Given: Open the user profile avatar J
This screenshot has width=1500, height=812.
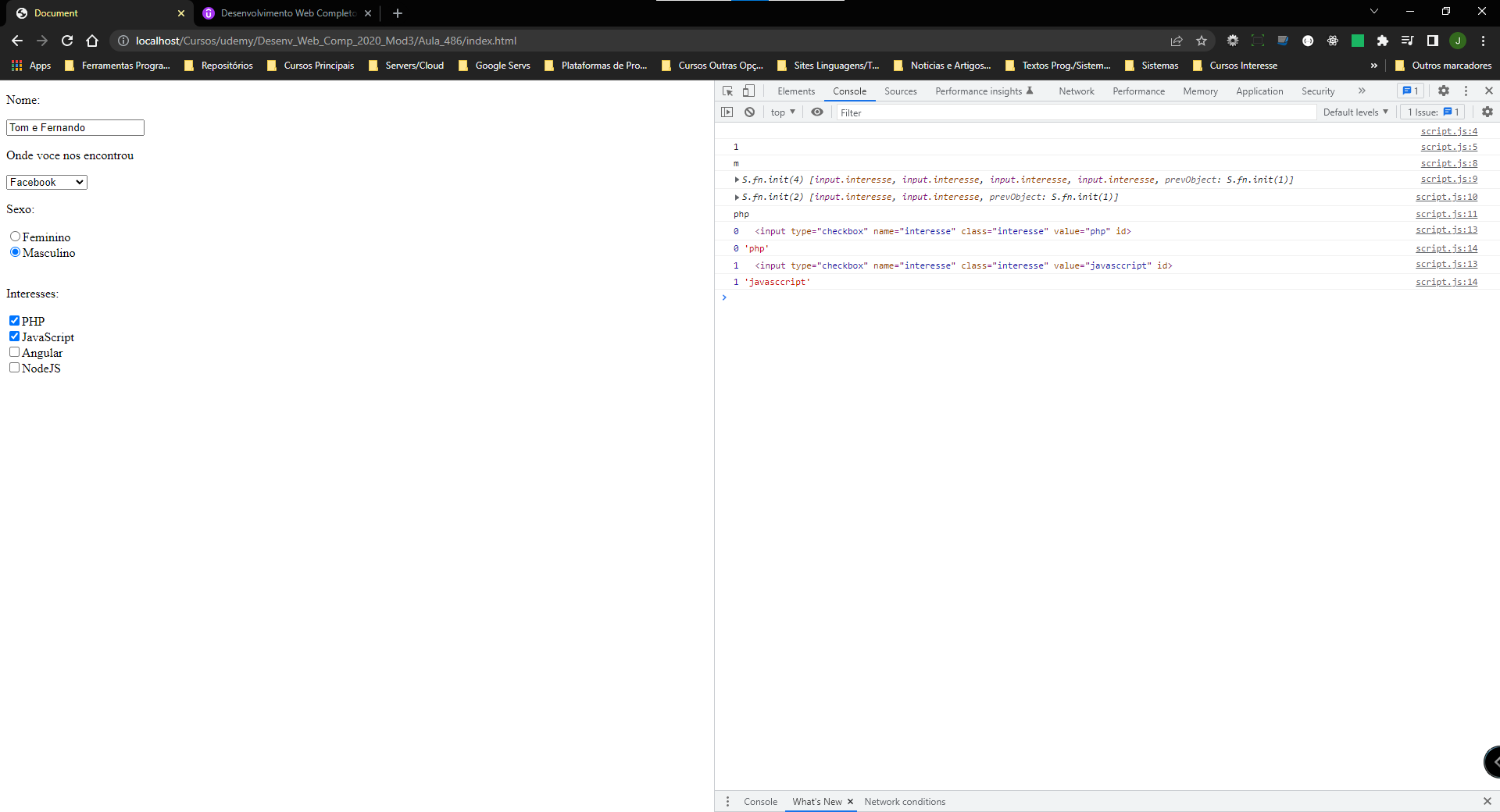Looking at the screenshot, I should (x=1458, y=41).
